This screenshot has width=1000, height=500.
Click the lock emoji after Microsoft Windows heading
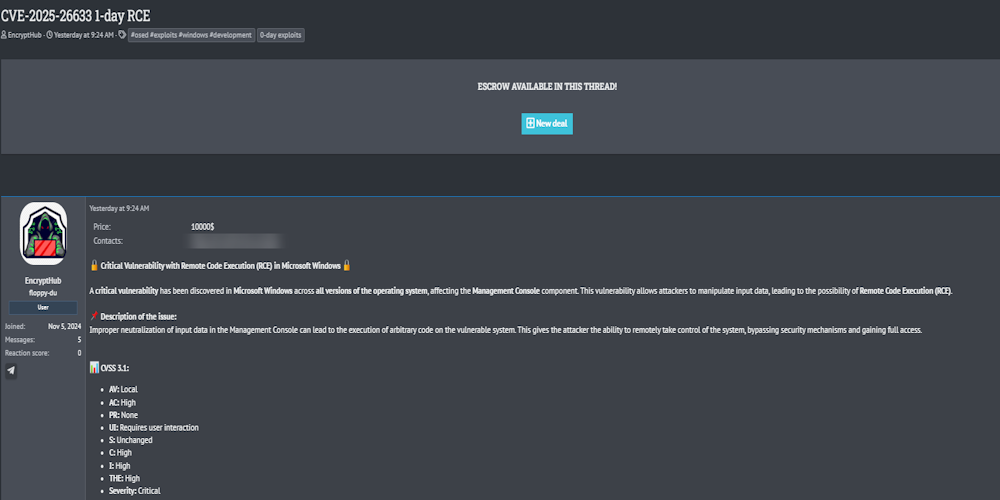347,265
